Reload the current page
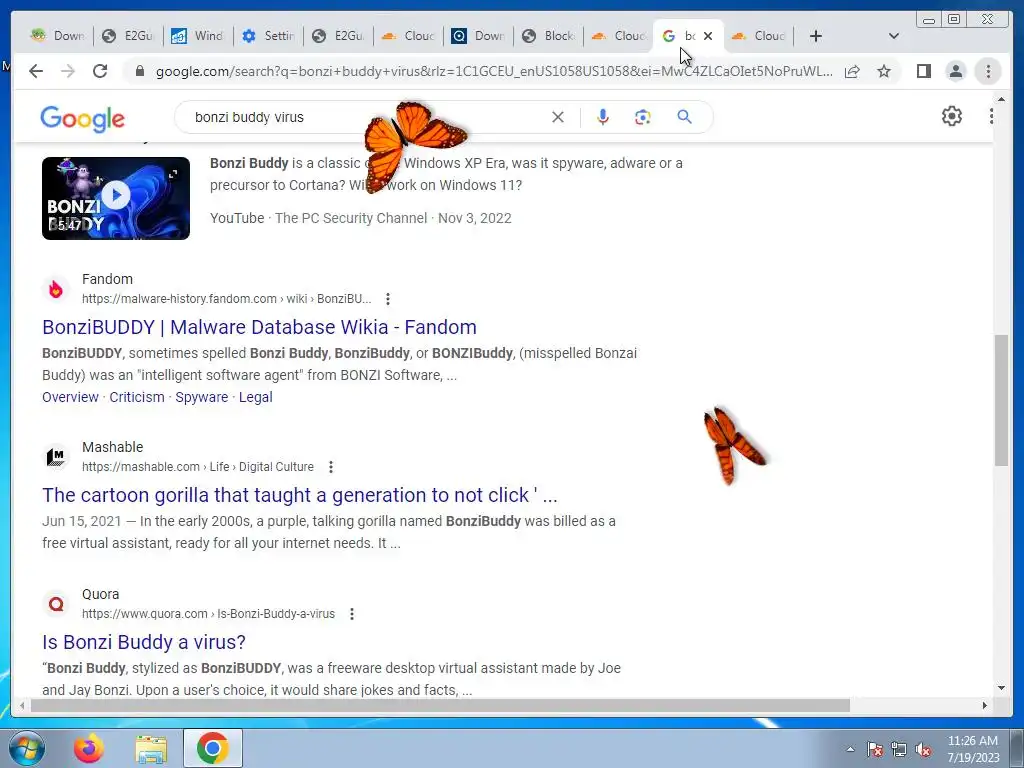This screenshot has height=768, width=1024. (100, 71)
